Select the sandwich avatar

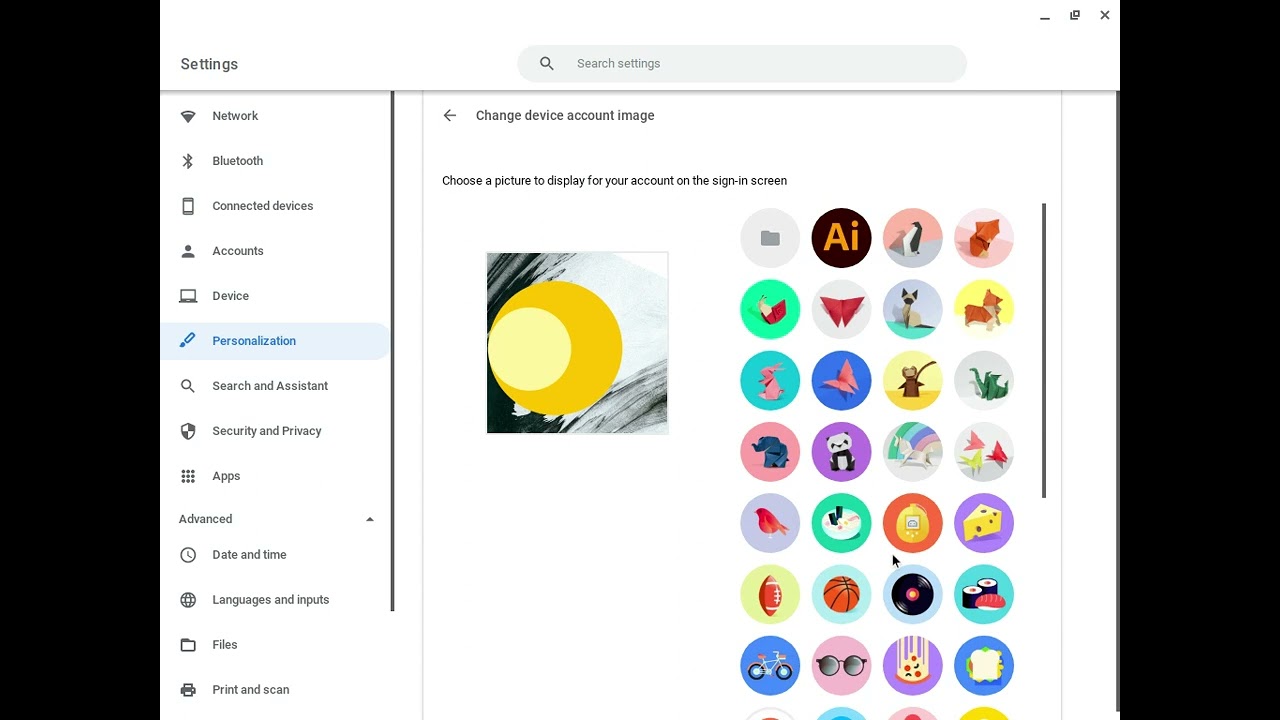(x=984, y=666)
